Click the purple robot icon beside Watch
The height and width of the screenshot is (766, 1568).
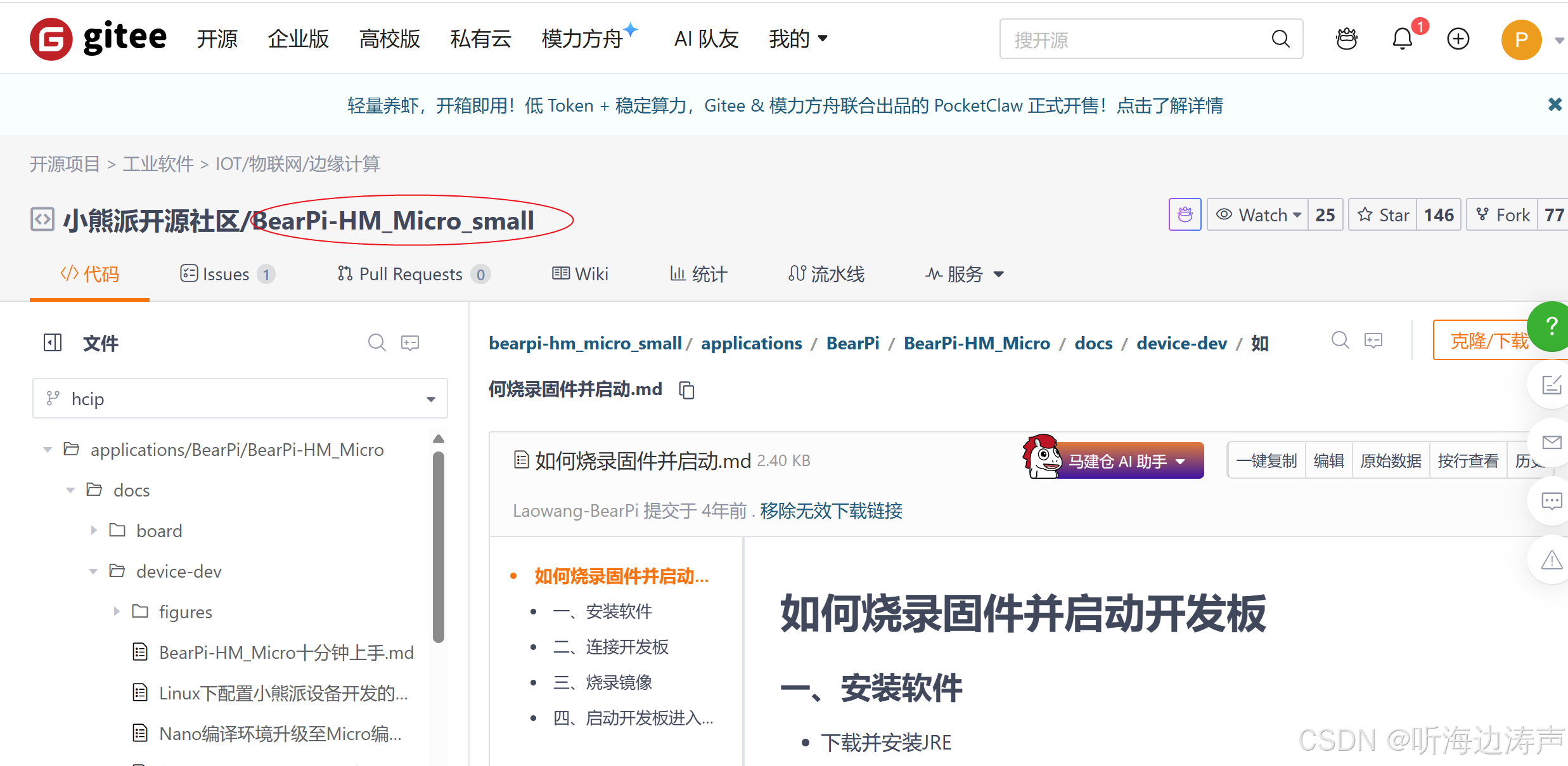[x=1185, y=215]
